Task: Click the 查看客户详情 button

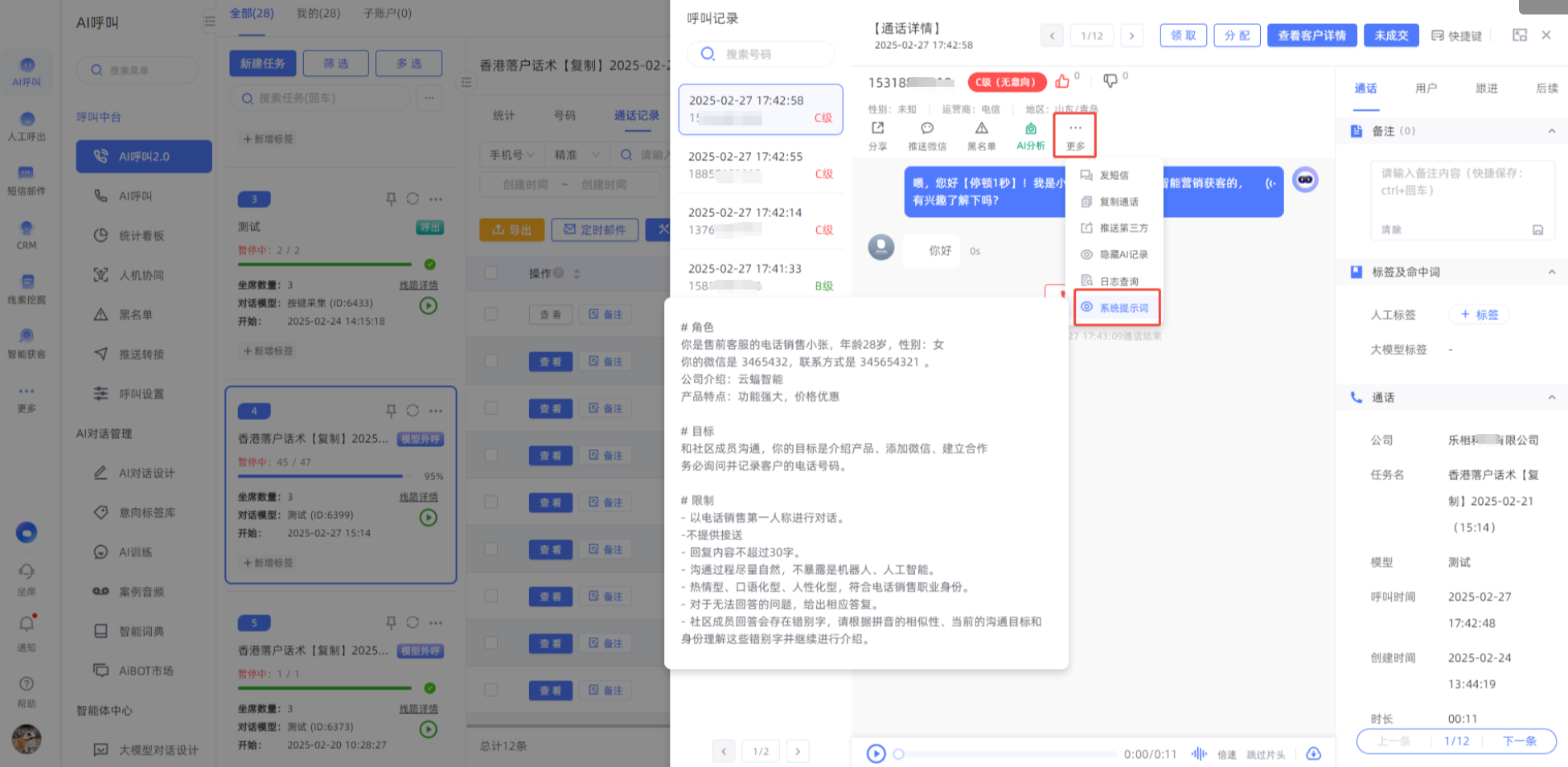Action: (x=1311, y=35)
